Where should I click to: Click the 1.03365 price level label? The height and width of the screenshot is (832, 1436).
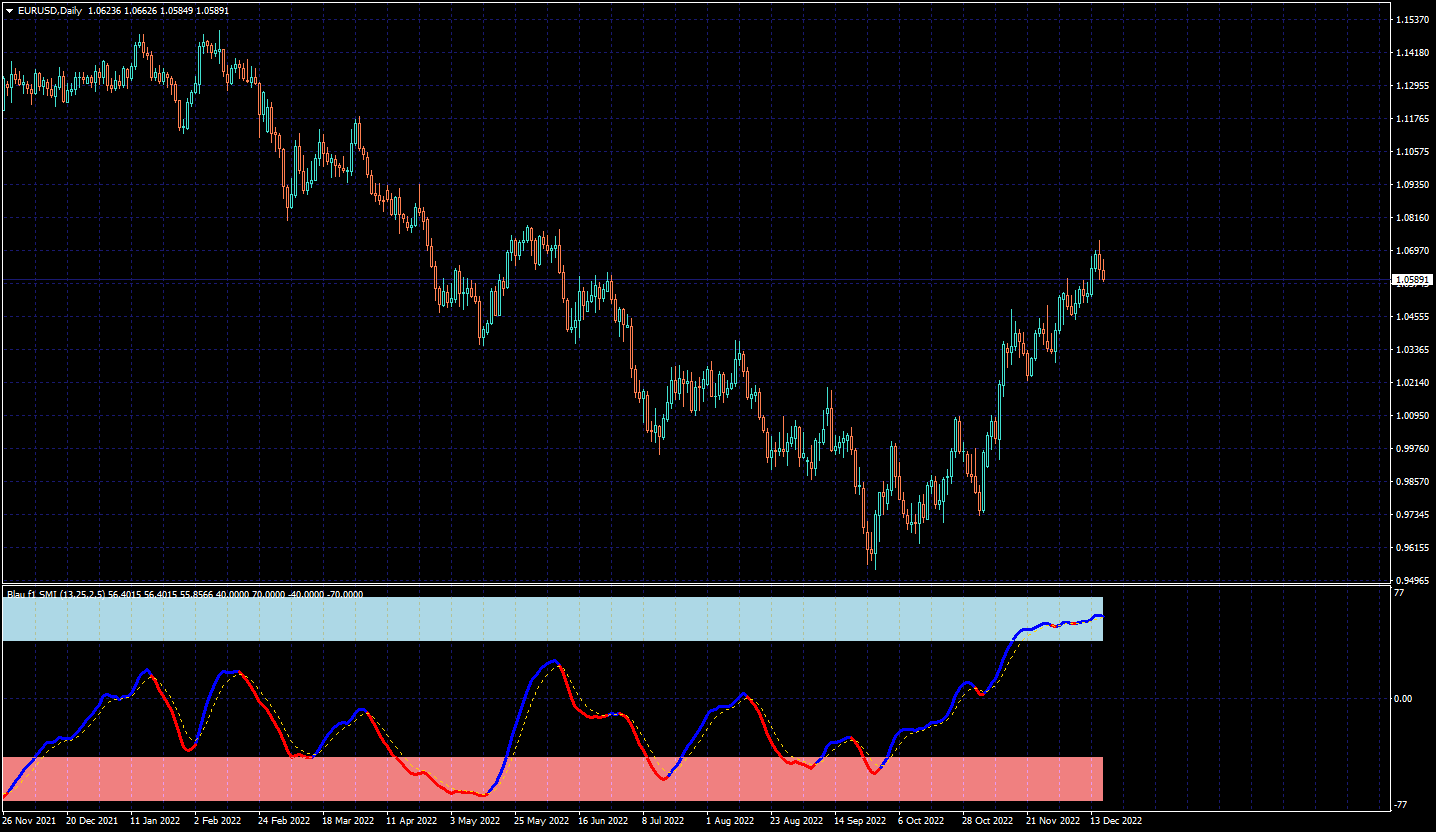click(1412, 350)
